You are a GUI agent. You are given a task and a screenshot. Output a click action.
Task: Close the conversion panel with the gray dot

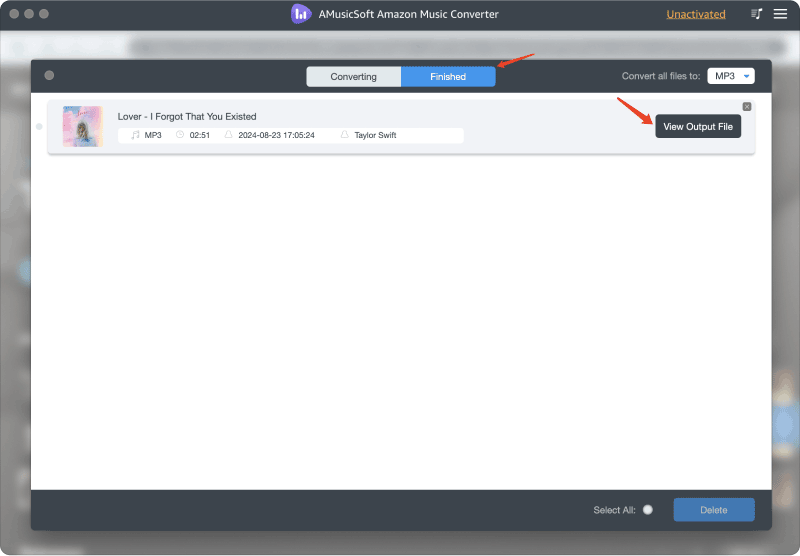coord(49,75)
